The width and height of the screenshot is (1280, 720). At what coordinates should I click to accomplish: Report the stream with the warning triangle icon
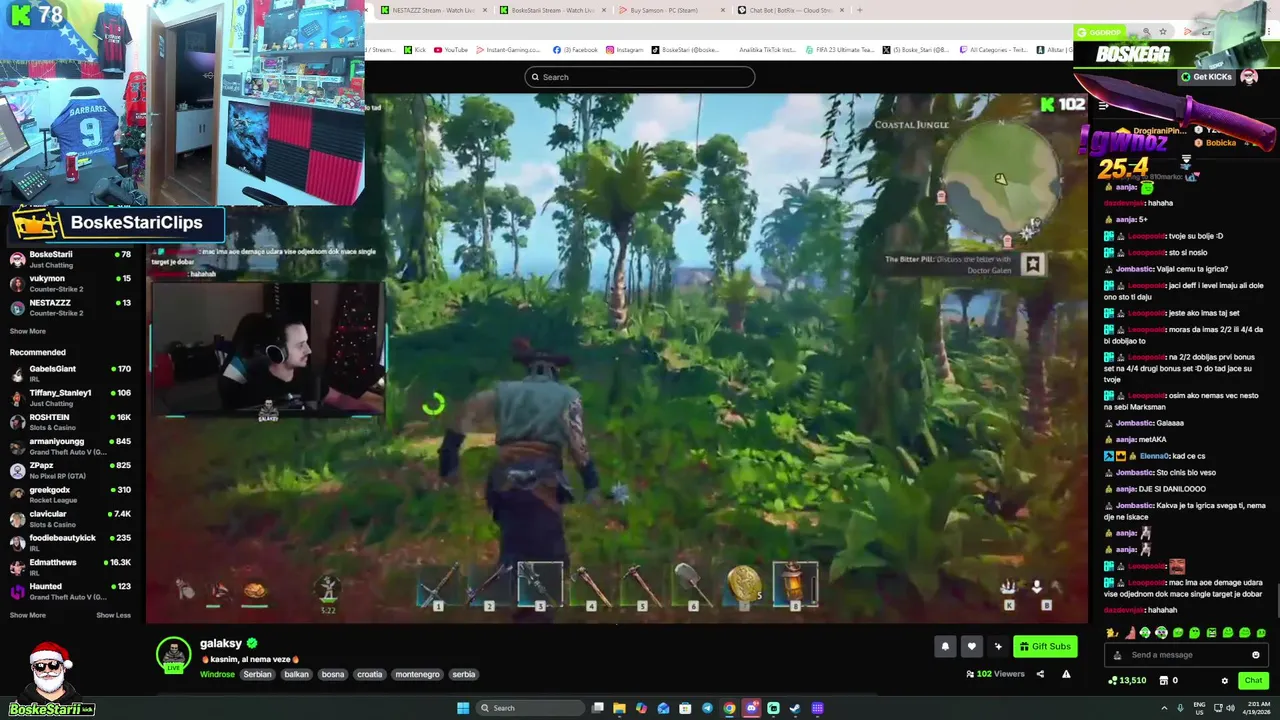(1066, 674)
